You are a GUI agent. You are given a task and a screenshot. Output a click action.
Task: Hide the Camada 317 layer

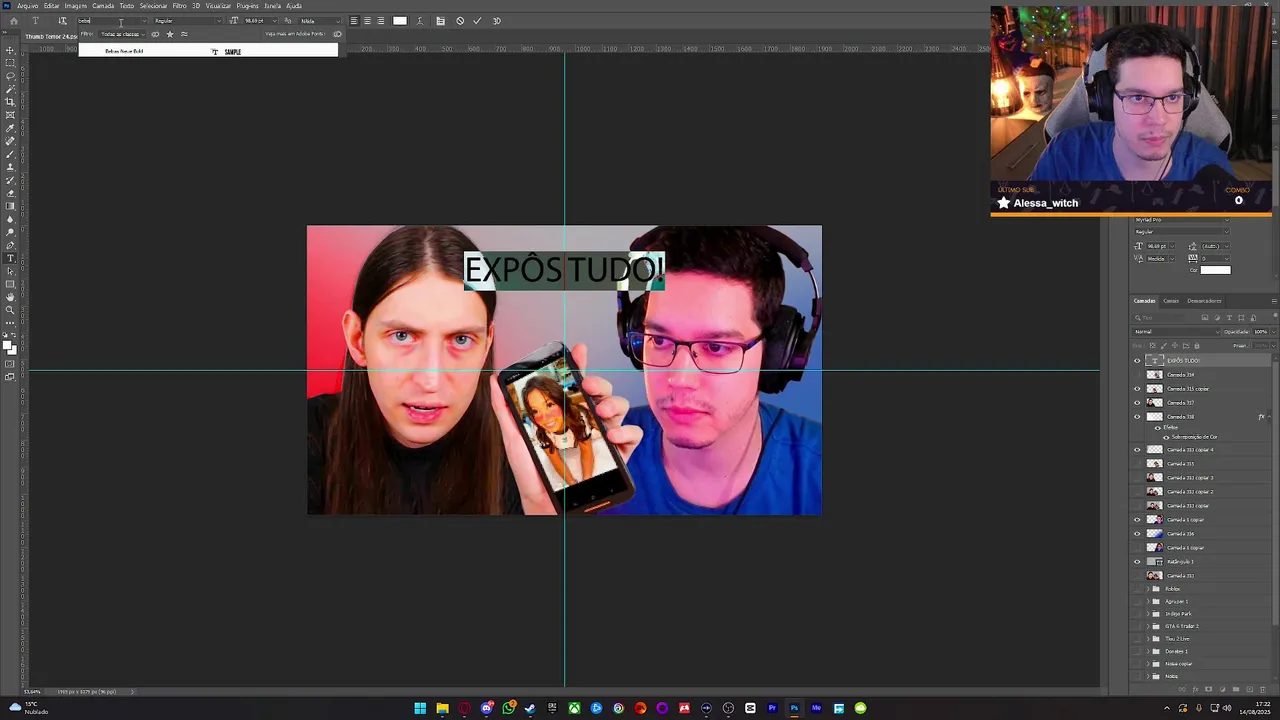pos(1137,403)
